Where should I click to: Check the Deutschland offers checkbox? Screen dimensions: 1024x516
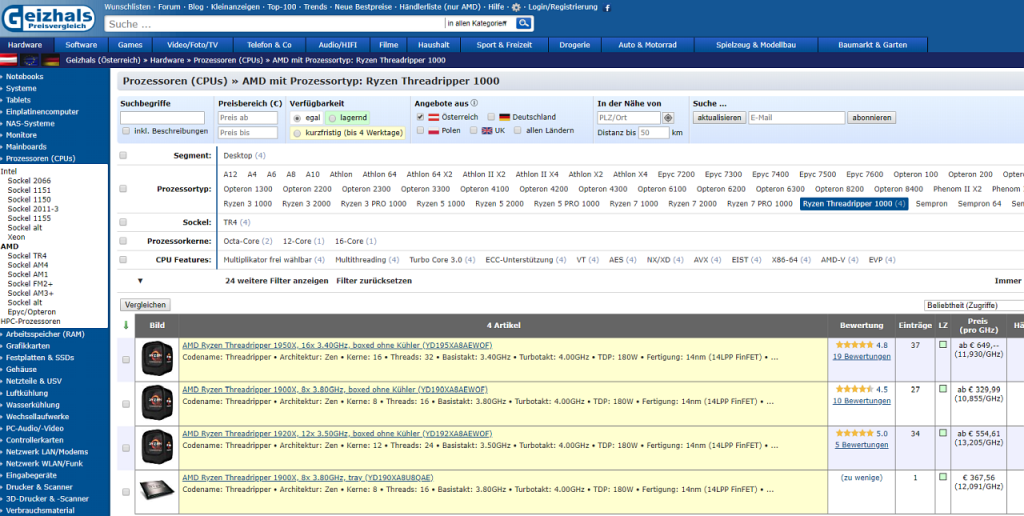pyautogui.click(x=492, y=117)
